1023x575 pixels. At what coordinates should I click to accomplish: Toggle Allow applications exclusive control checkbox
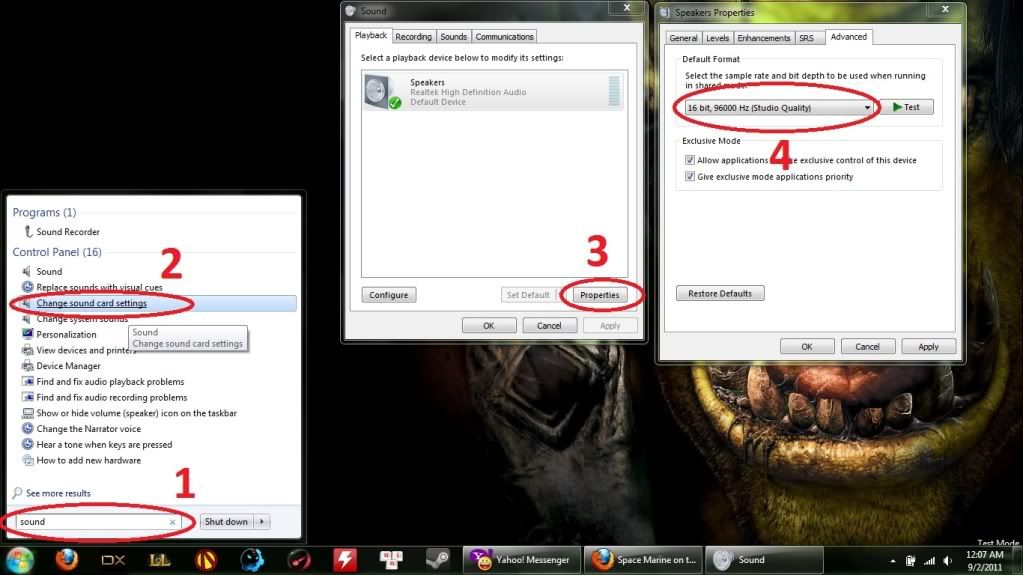[690, 160]
